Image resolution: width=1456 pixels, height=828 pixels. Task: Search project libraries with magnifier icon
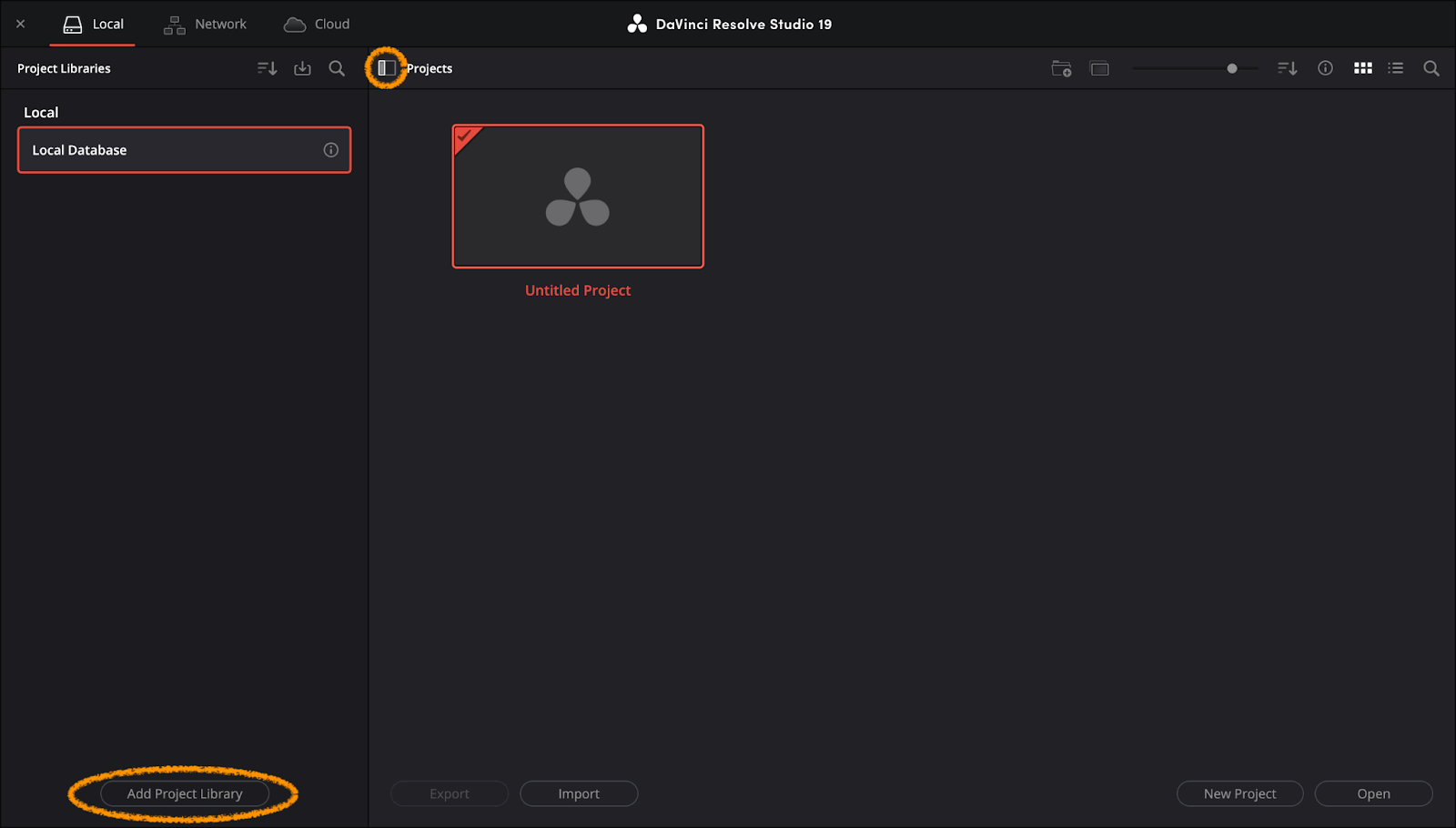click(337, 68)
